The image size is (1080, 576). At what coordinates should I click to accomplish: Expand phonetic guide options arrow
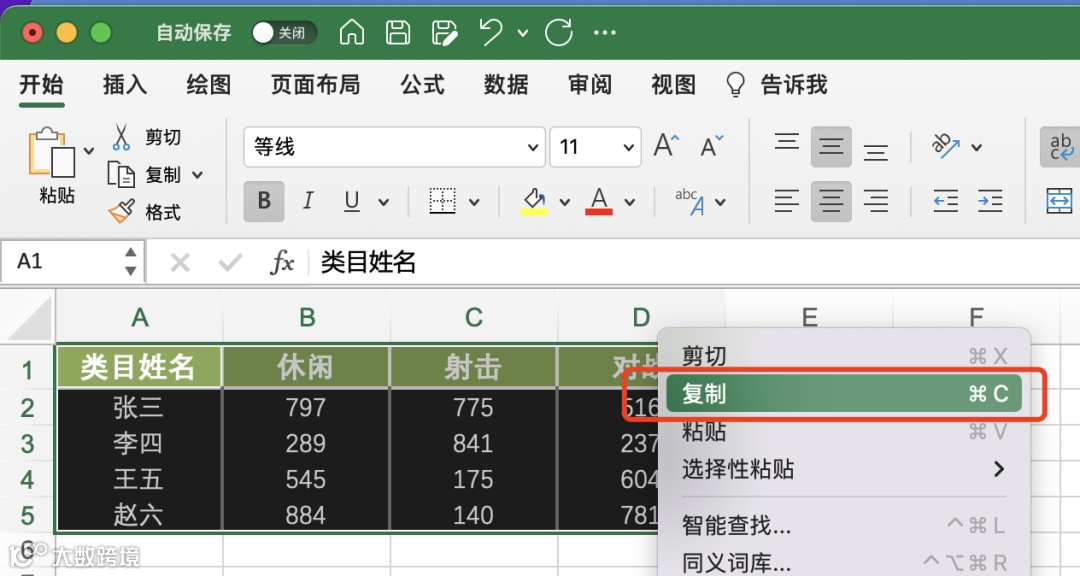720,202
